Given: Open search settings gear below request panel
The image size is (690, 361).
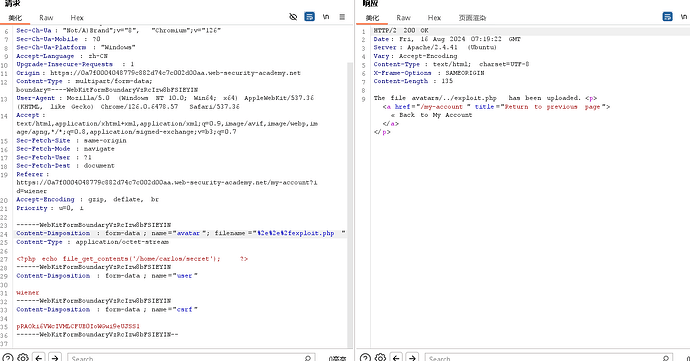Looking at the screenshot, I should tap(23, 357).
